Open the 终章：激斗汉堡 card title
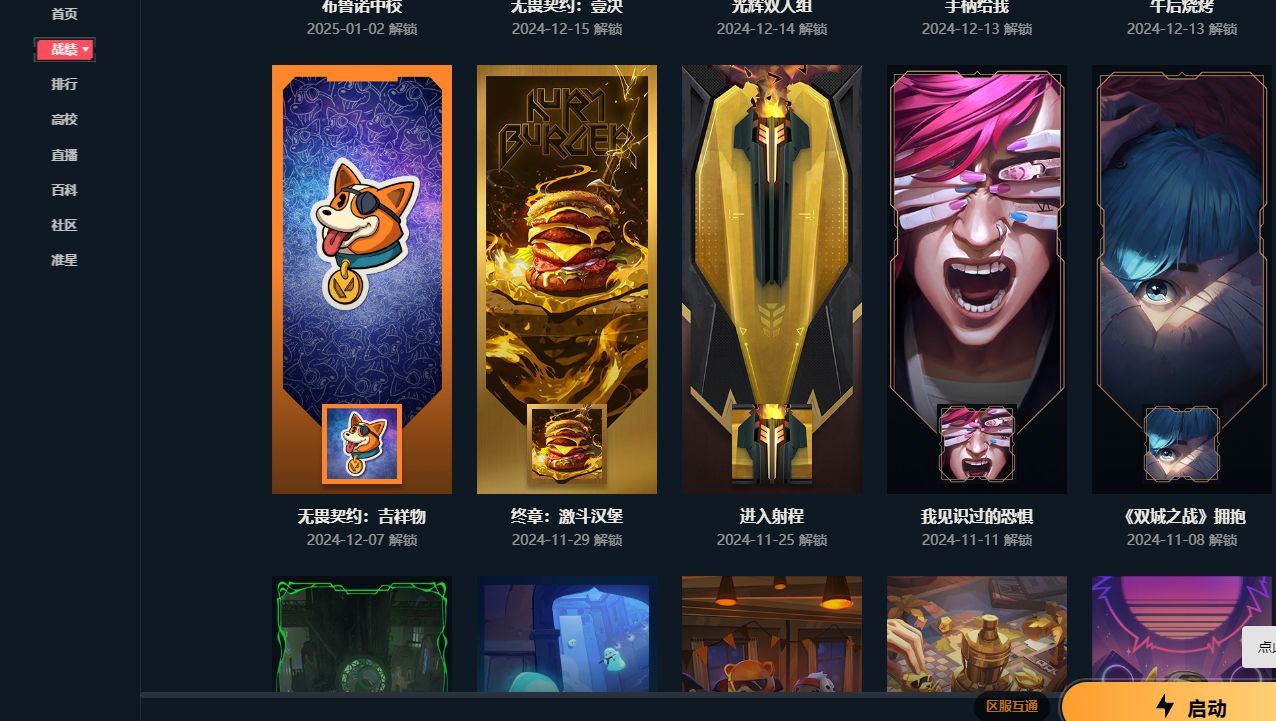Screen dimensions: 1276x721 click(567, 516)
